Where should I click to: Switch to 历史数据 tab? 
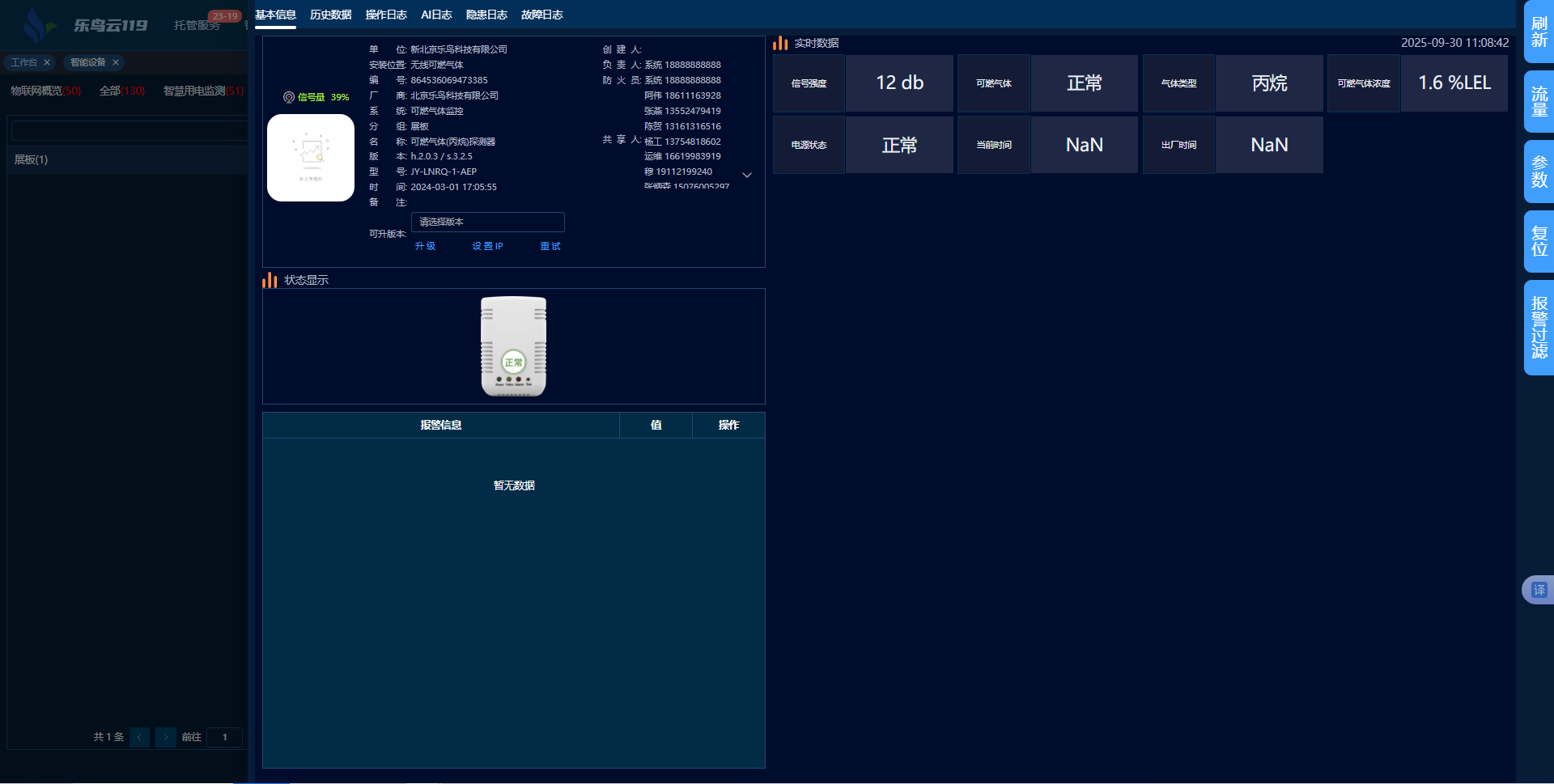pos(330,15)
